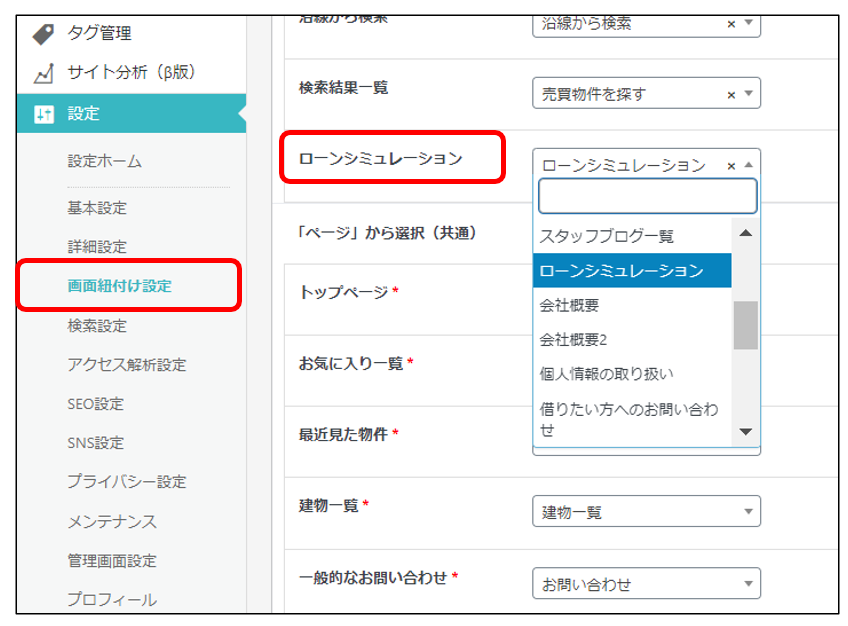848x626 pixels.
Task: Select 借りたい方へのお問い合わせ option
Action: tap(630, 419)
